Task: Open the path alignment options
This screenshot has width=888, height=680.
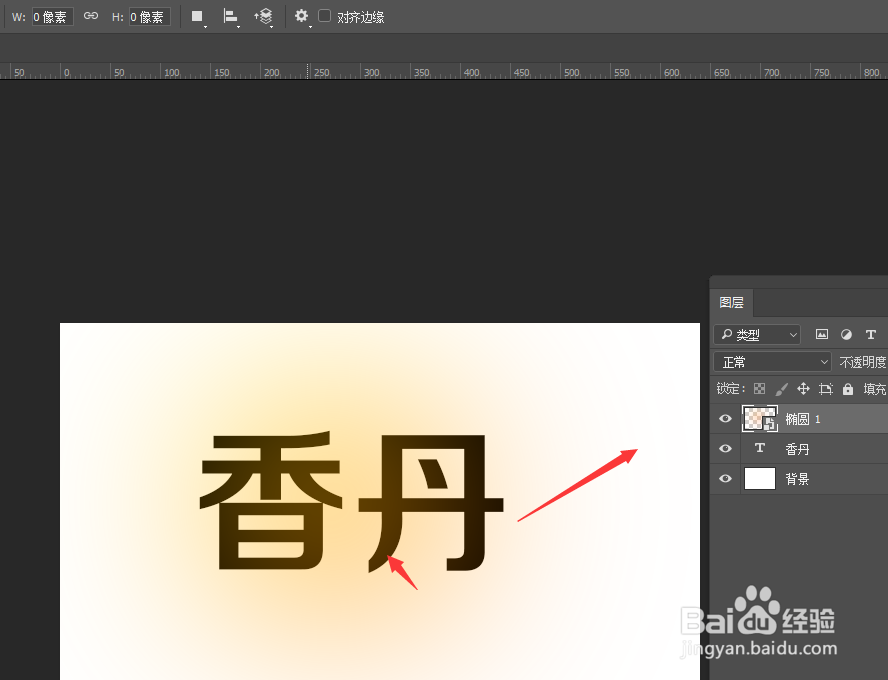Action: coord(232,16)
